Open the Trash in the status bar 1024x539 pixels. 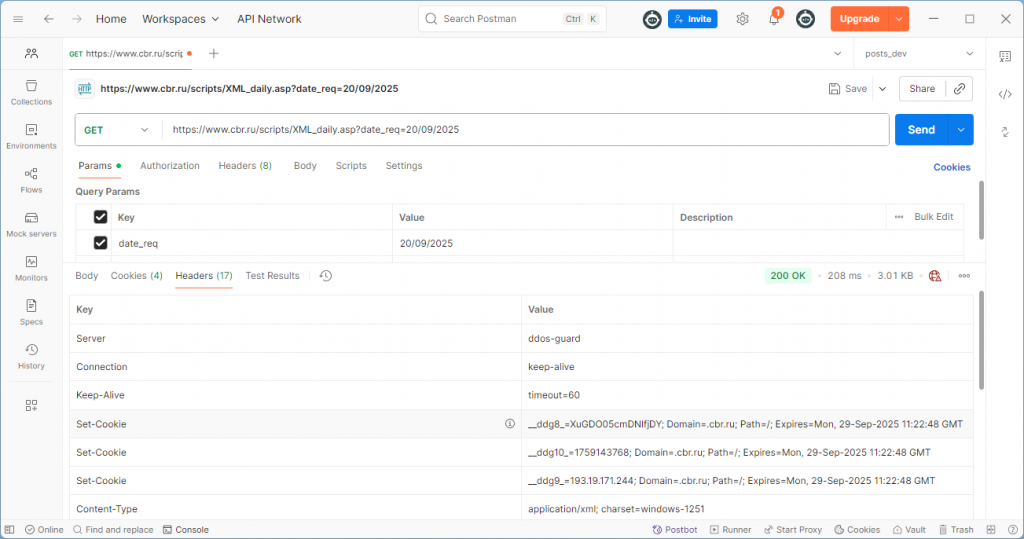pyautogui.click(x=956, y=530)
